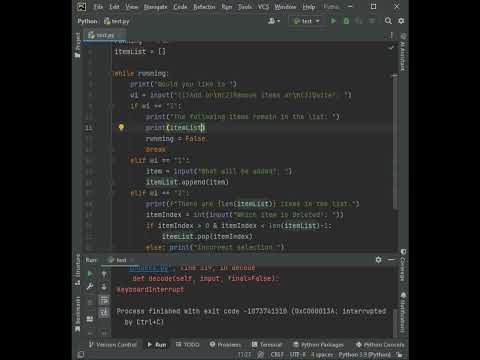Open the editor tabs more options icon
Viewport: 480px width, 360px height.
coord(392,35)
